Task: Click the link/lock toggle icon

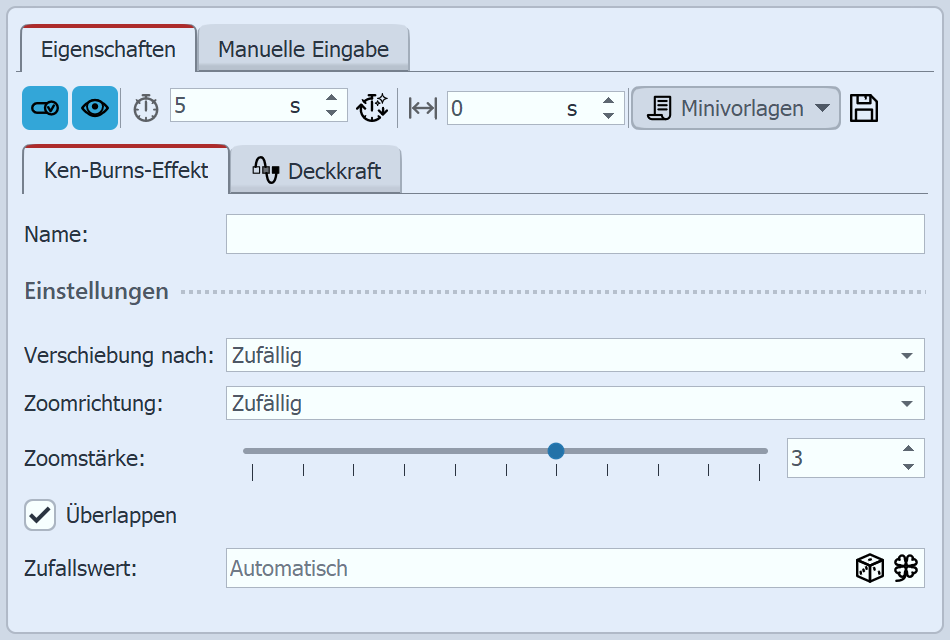Action: 45,108
